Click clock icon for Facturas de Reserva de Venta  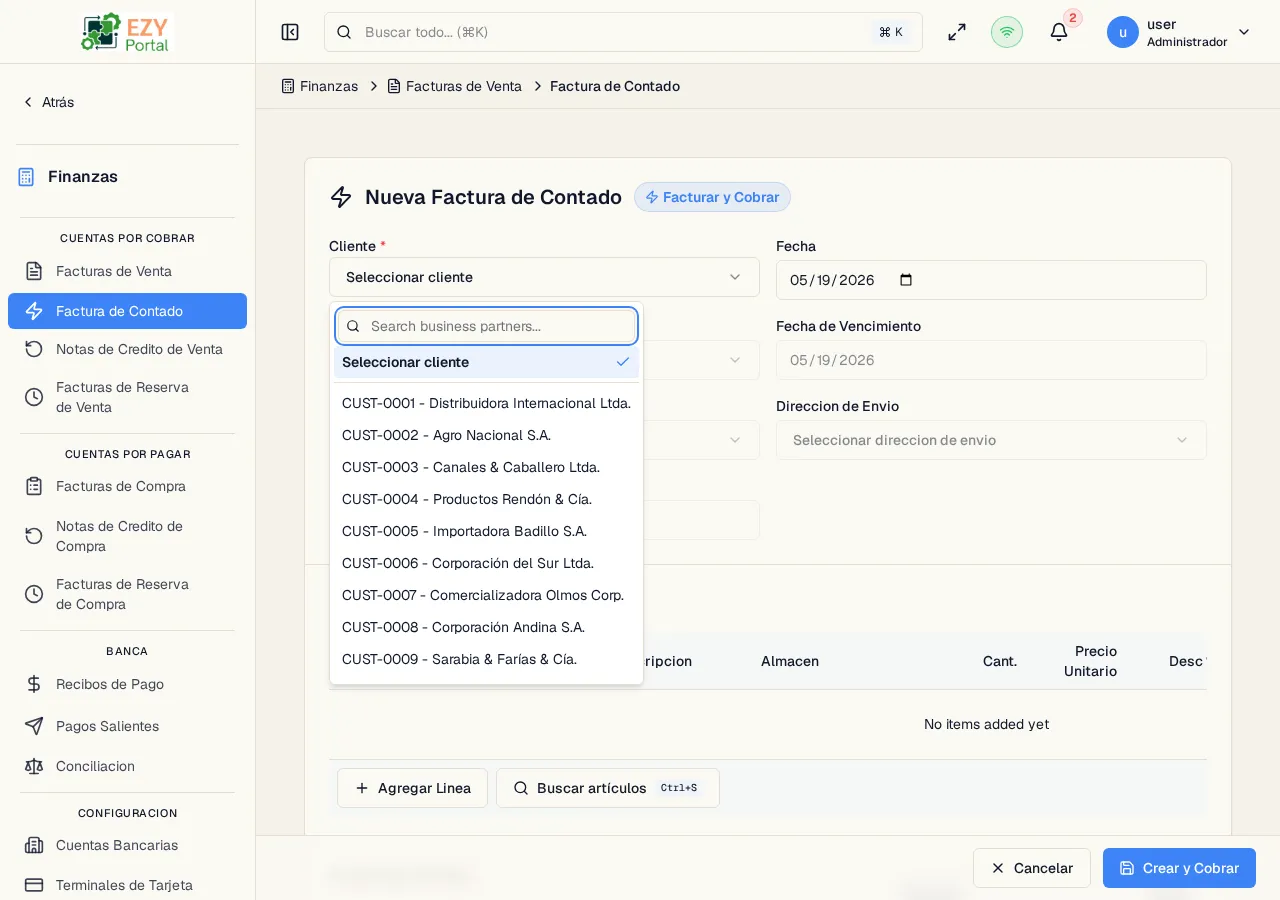click(34, 397)
